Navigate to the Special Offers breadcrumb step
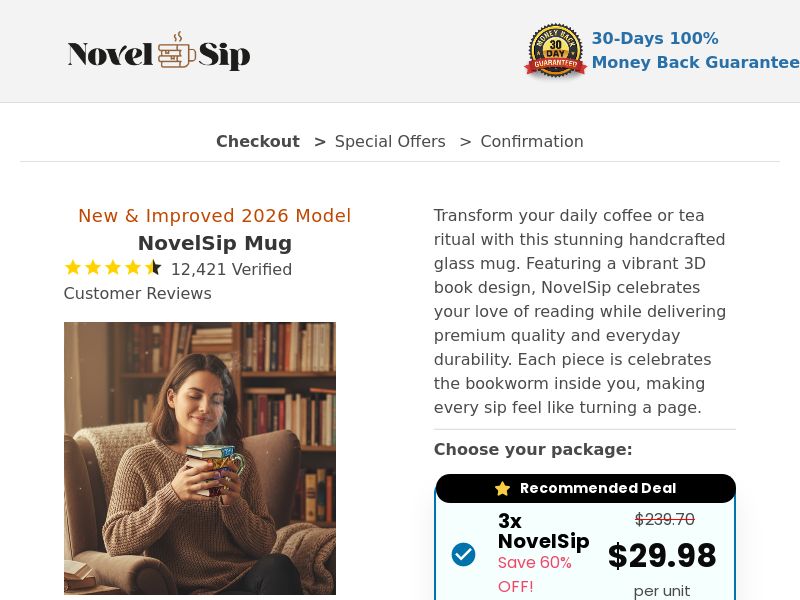 click(x=390, y=141)
